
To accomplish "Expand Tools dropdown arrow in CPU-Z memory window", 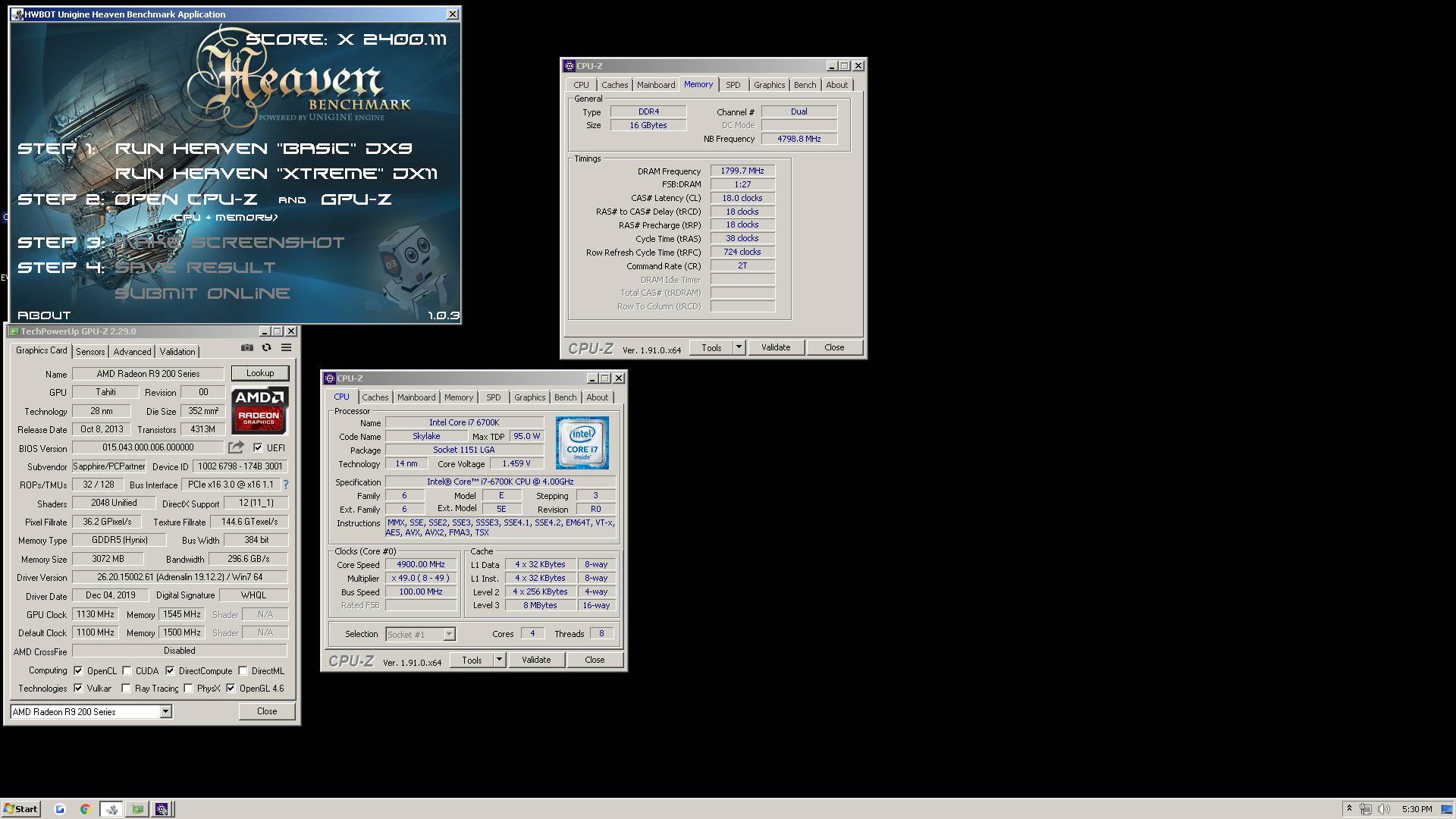I will pos(739,347).
